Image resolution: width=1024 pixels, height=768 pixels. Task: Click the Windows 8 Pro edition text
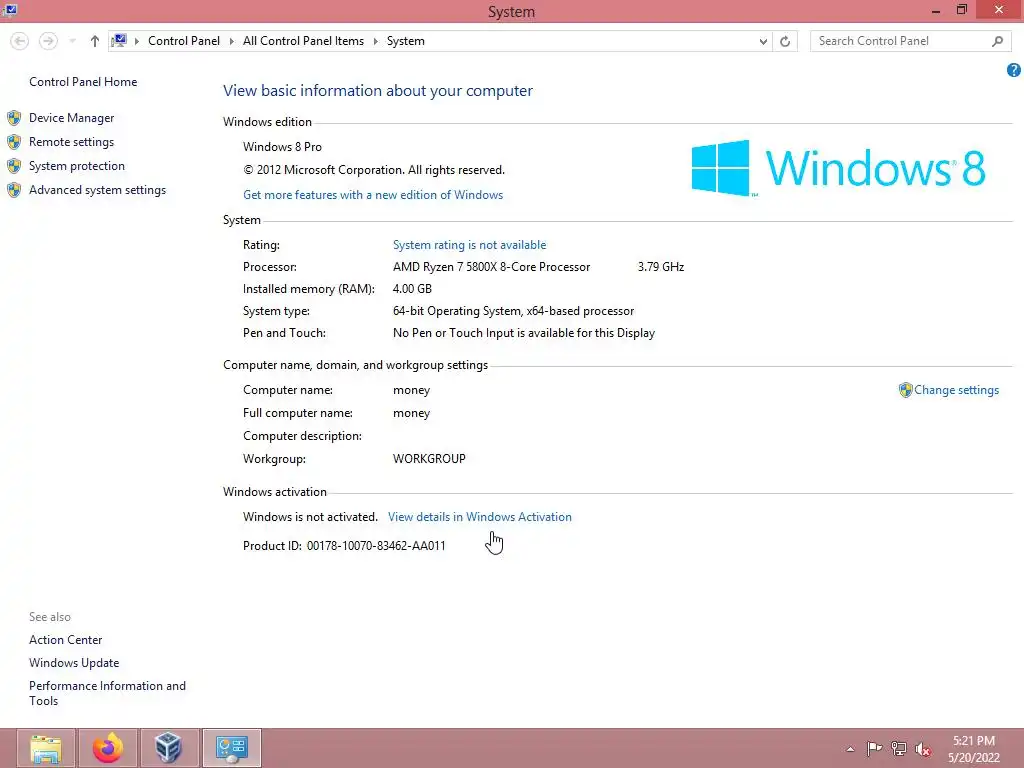[x=282, y=147]
